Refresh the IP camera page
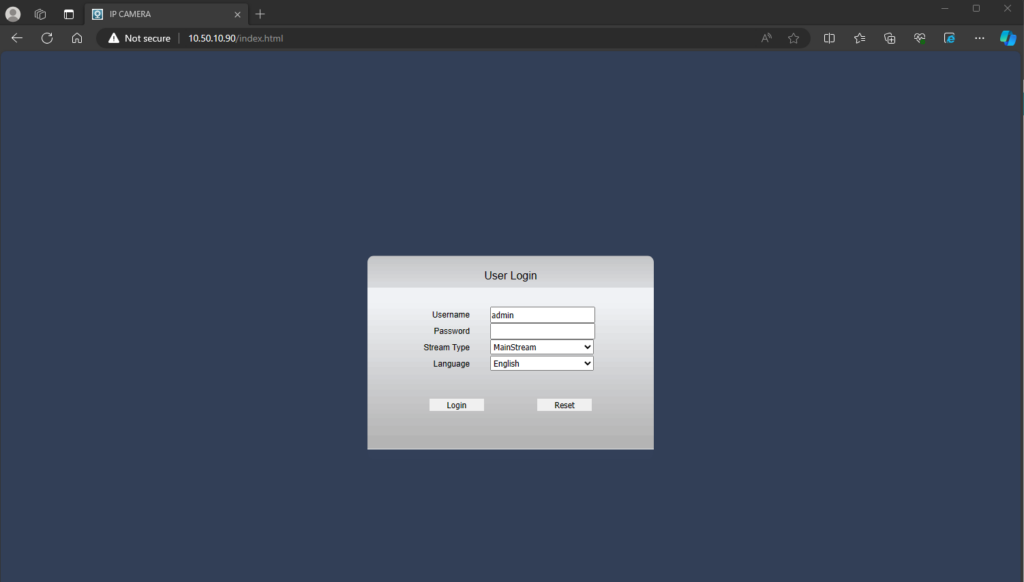The width and height of the screenshot is (1024, 582). tap(47, 38)
